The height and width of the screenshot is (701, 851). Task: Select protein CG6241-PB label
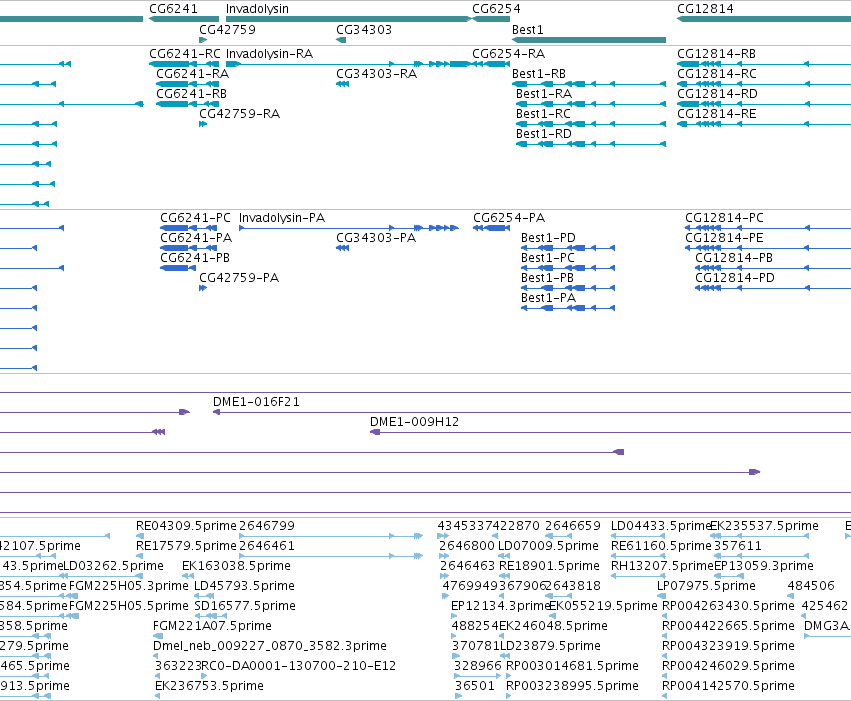click(x=195, y=258)
